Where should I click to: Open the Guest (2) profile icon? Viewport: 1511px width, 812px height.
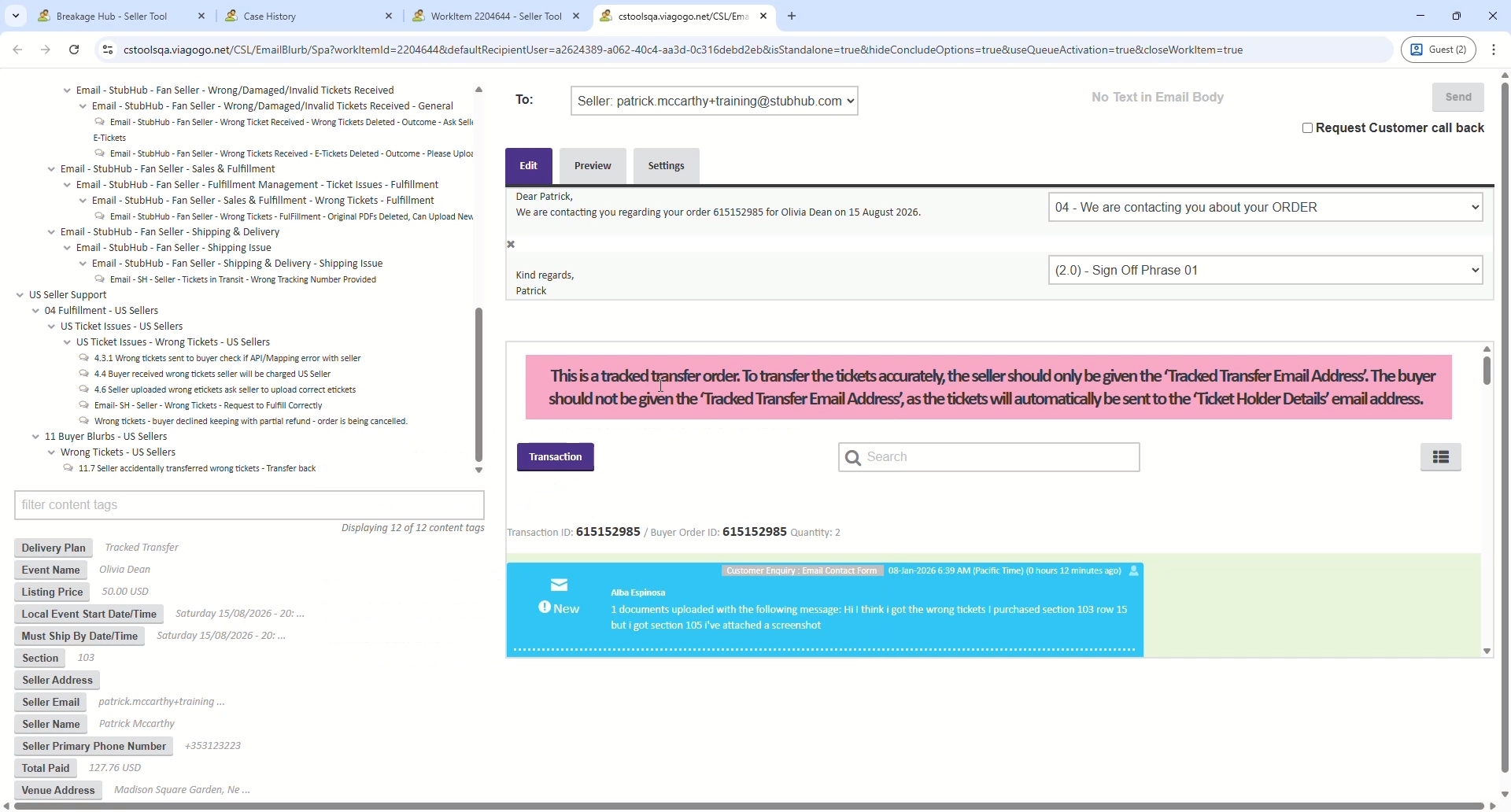(1439, 50)
